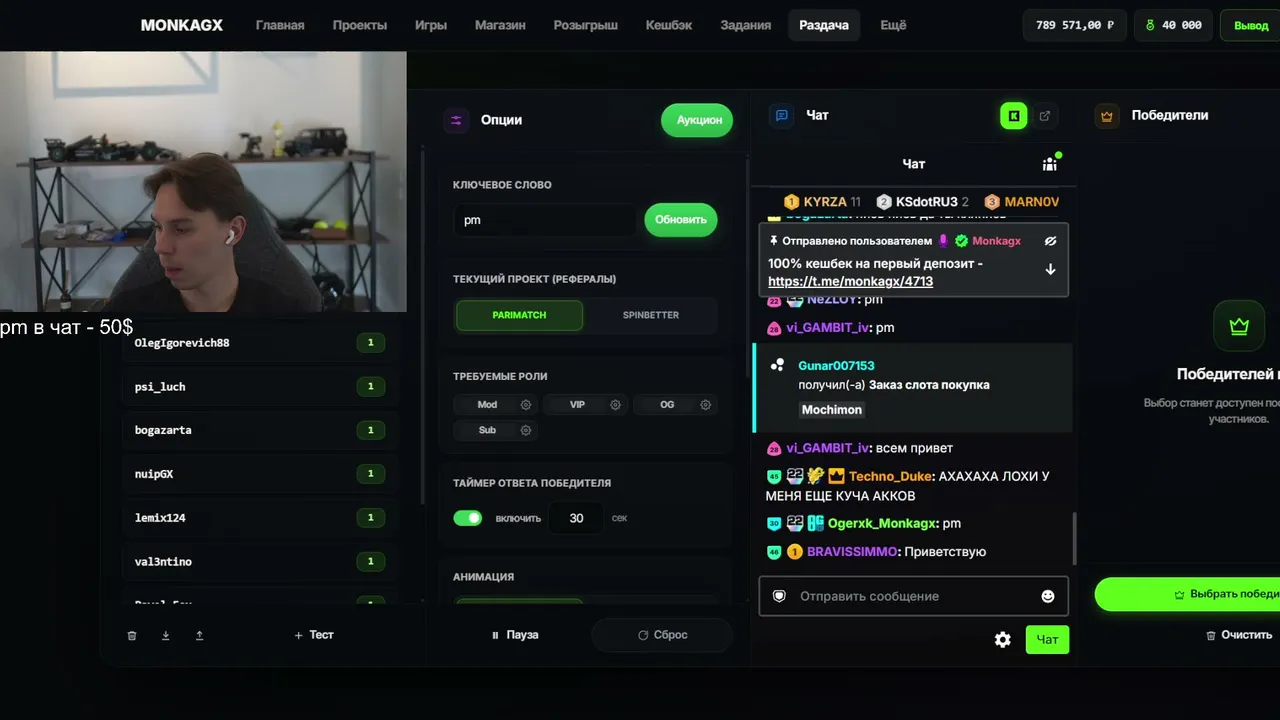Screen dimensions: 1280x720
Task: Toggle the Sub required role
Action: (x=487, y=430)
